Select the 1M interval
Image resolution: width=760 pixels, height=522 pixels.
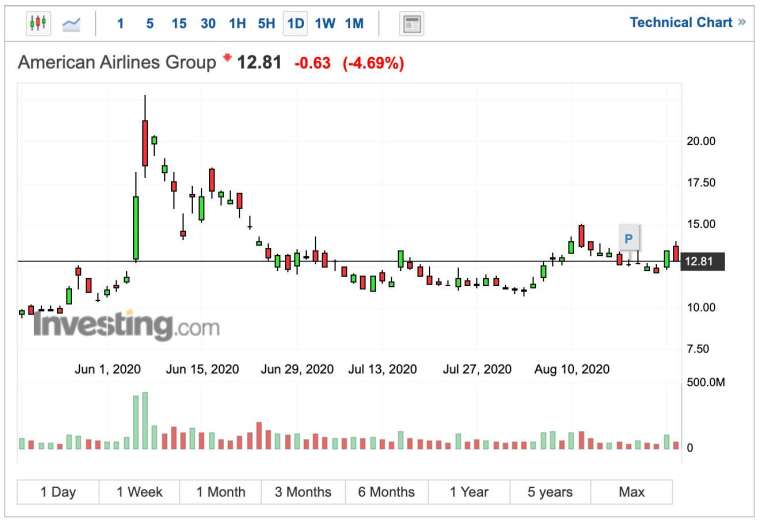[354, 23]
